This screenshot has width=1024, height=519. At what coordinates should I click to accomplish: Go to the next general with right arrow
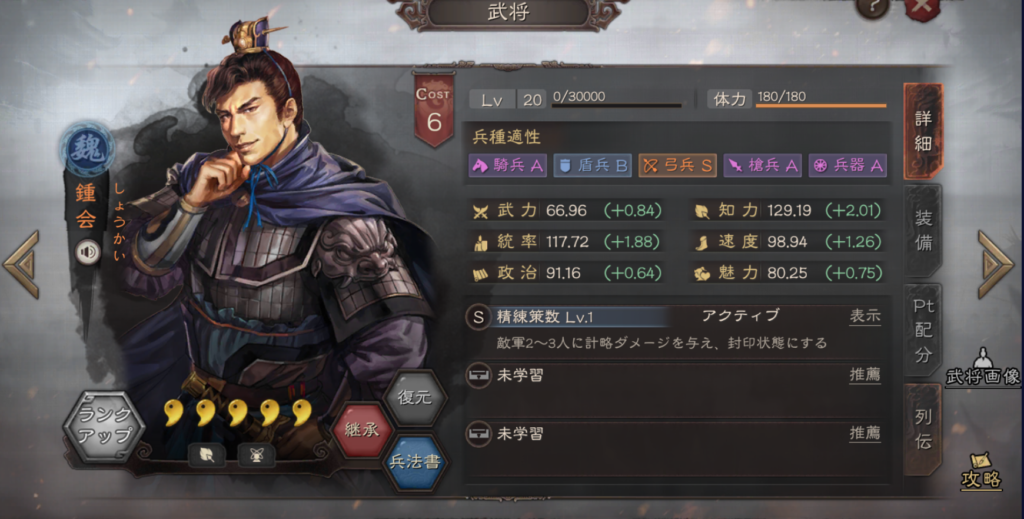pos(996,264)
